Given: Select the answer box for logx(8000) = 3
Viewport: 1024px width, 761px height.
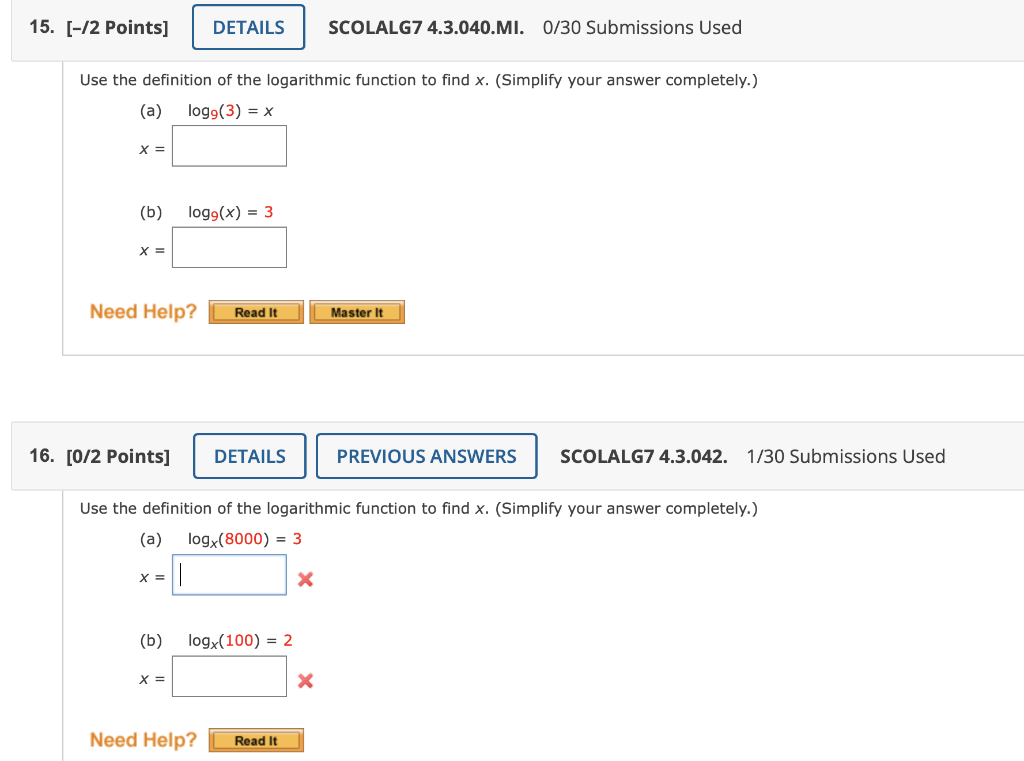Looking at the screenshot, I should pos(229,575).
